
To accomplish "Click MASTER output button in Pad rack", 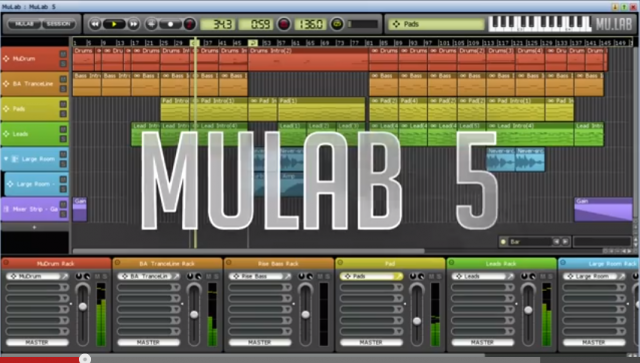I will [371, 343].
